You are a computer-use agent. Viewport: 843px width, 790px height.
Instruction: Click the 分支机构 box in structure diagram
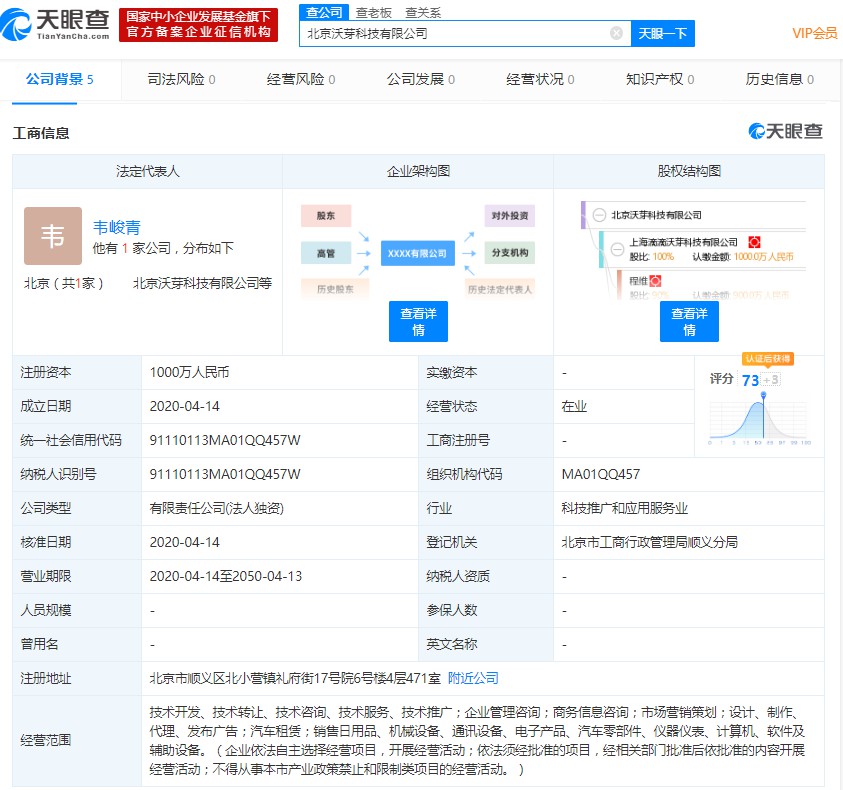[510, 253]
